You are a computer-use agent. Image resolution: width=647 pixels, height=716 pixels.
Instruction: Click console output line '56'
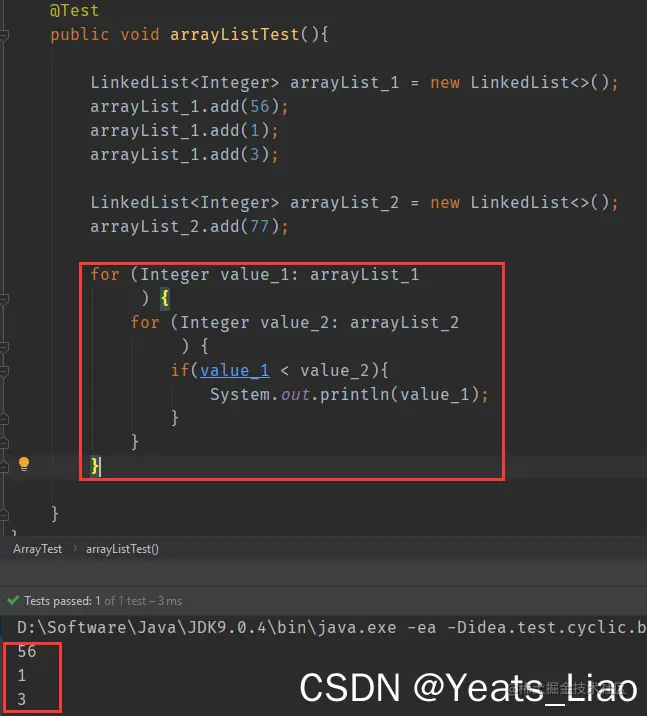[x=26, y=652]
